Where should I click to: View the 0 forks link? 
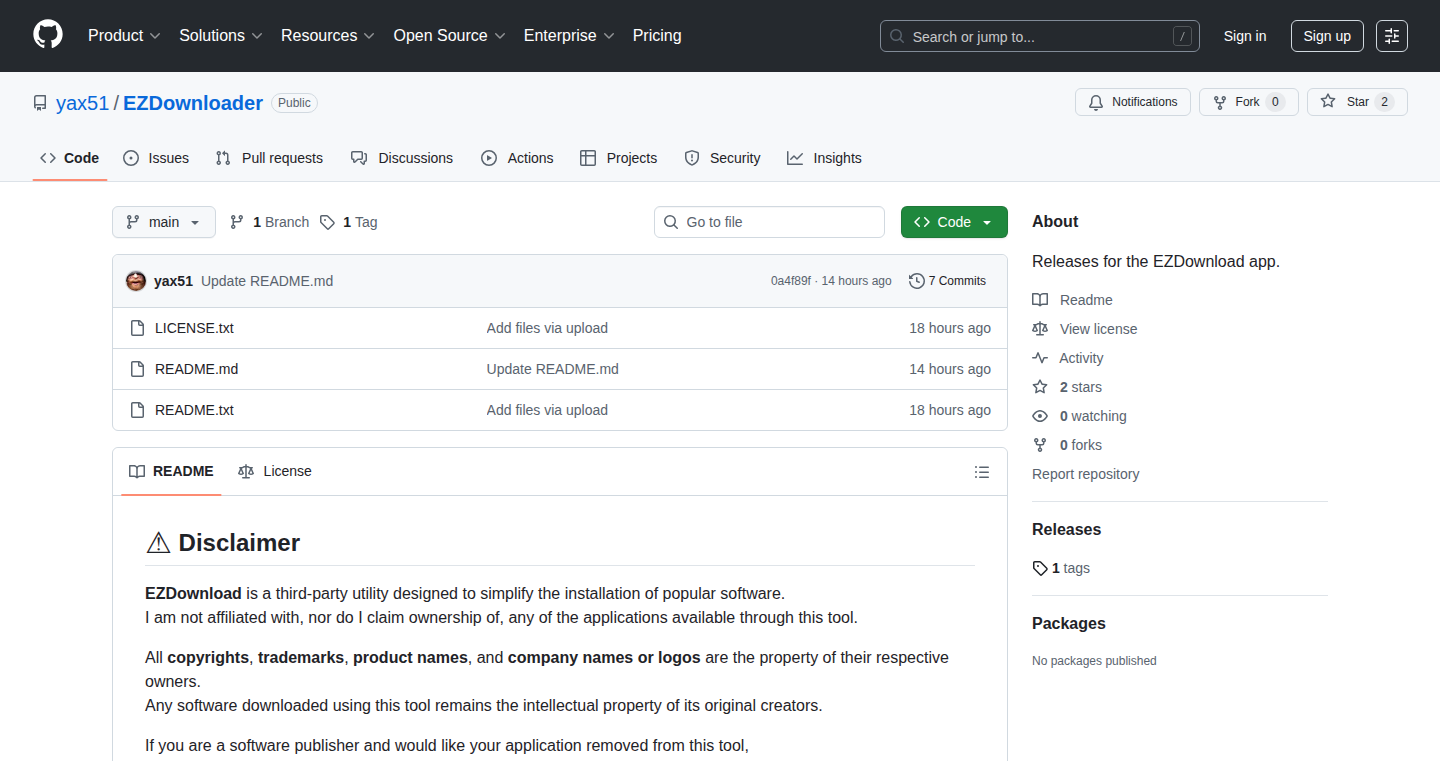1067,445
